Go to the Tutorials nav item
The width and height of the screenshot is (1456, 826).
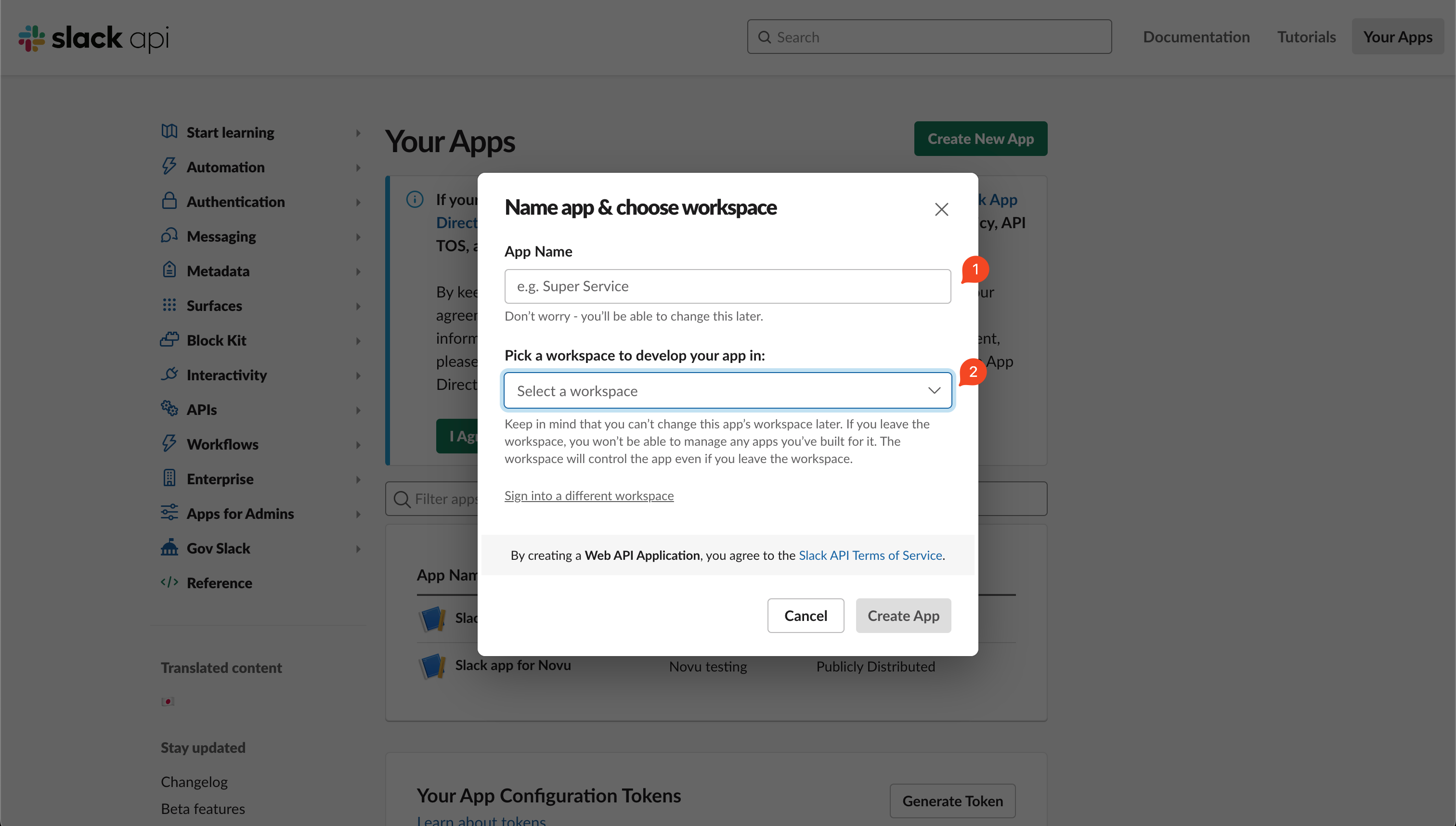click(1306, 37)
